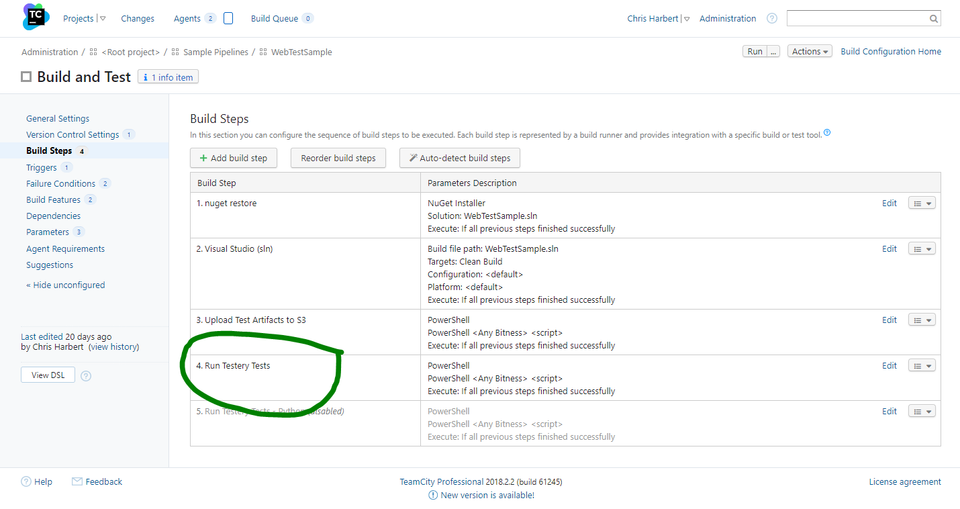Screen dimensions: 960x509
Task: Open the build steps help icon
Action: click(x=827, y=132)
